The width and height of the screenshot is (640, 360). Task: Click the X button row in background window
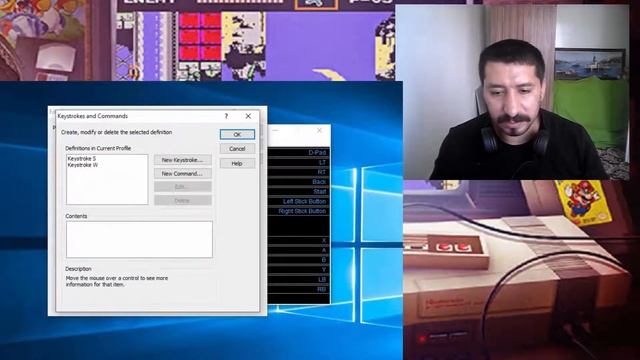click(299, 240)
